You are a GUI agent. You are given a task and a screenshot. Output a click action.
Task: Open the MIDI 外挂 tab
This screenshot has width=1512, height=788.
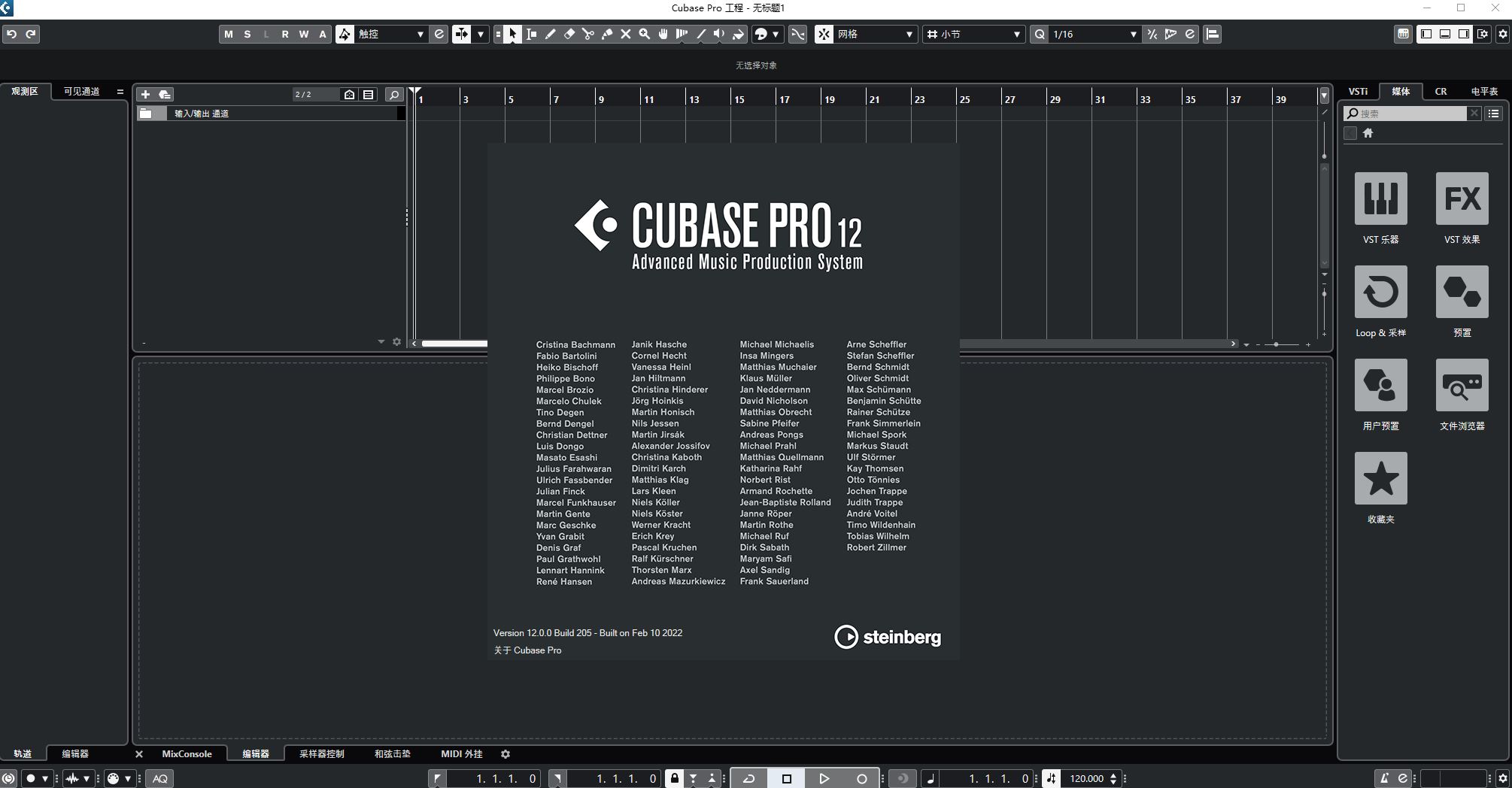[x=461, y=753]
